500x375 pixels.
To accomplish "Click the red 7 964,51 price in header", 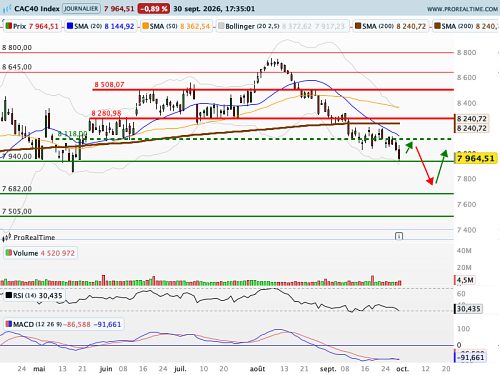I will point(119,9).
